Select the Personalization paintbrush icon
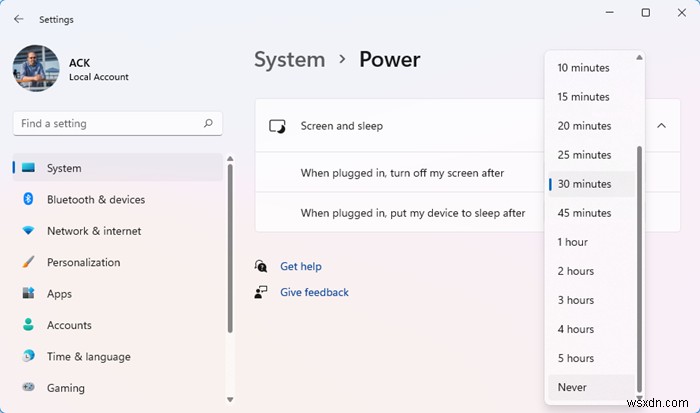This screenshot has height=413, width=700. tap(27, 262)
